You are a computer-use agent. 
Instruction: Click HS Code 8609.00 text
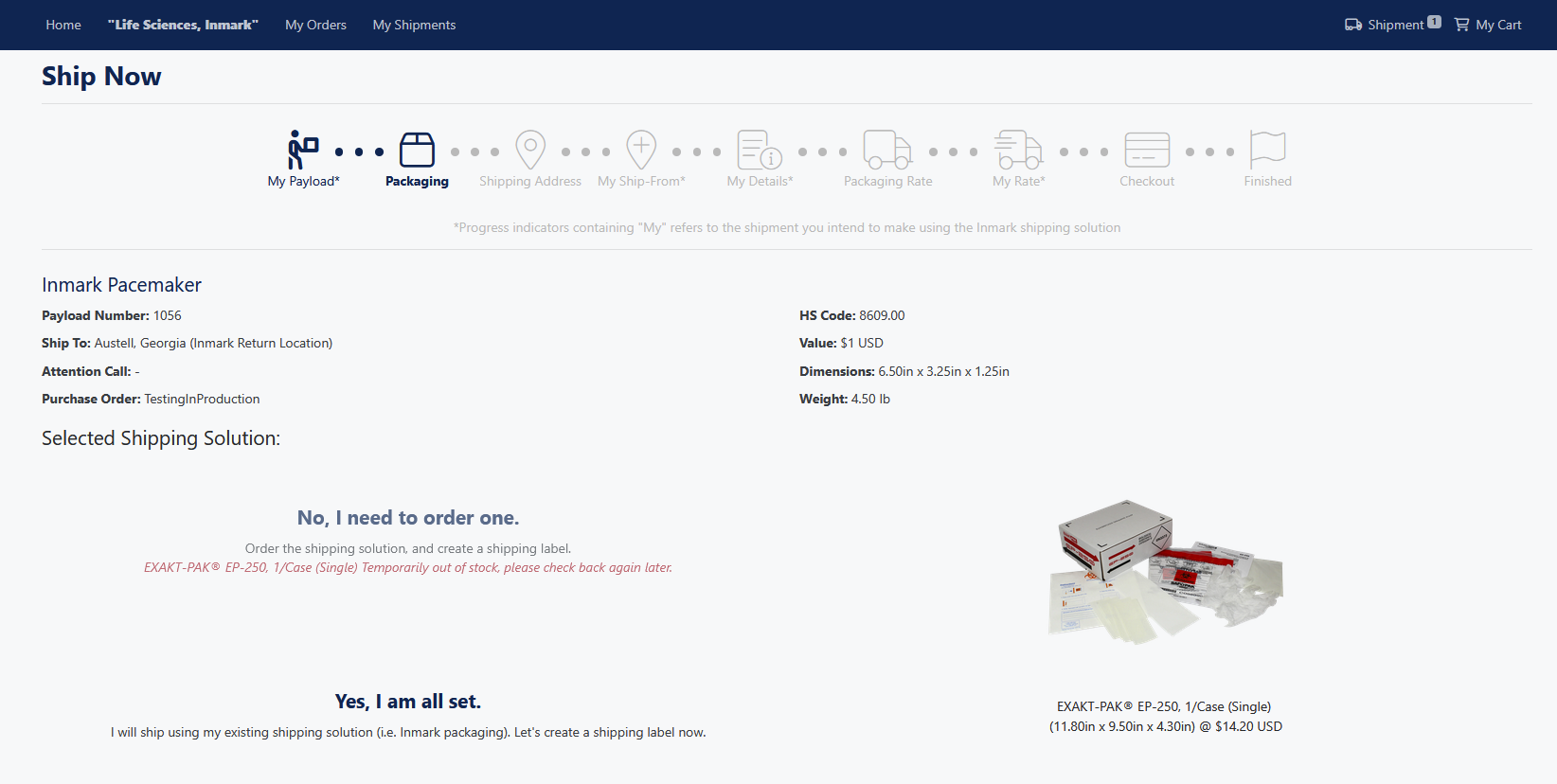(852, 315)
